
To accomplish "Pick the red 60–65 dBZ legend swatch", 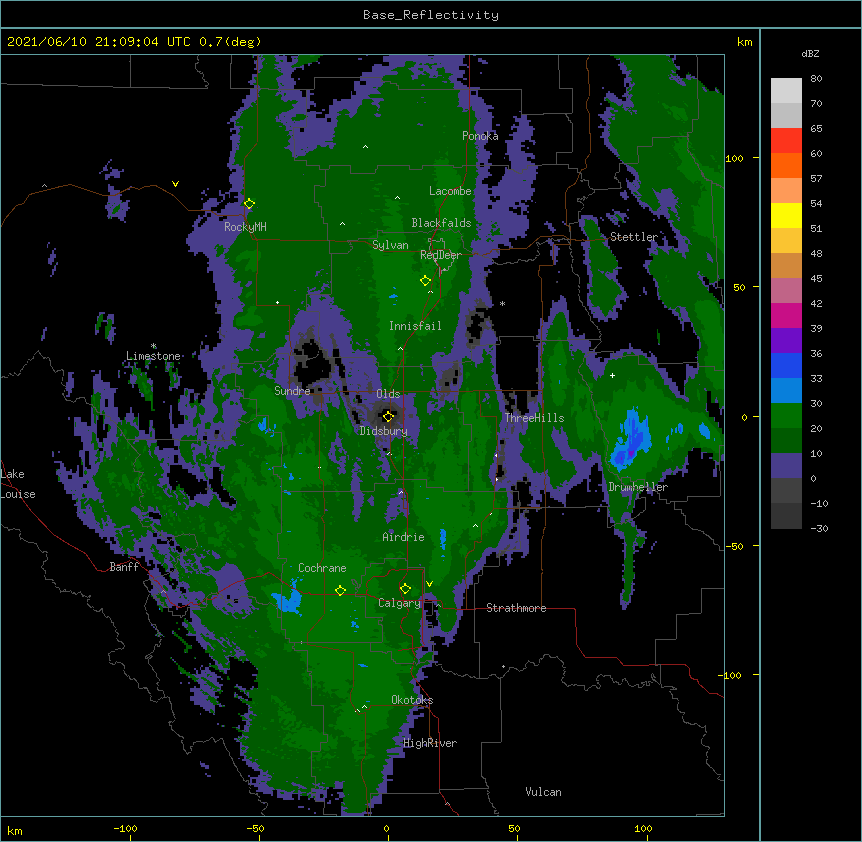I will click(786, 140).
